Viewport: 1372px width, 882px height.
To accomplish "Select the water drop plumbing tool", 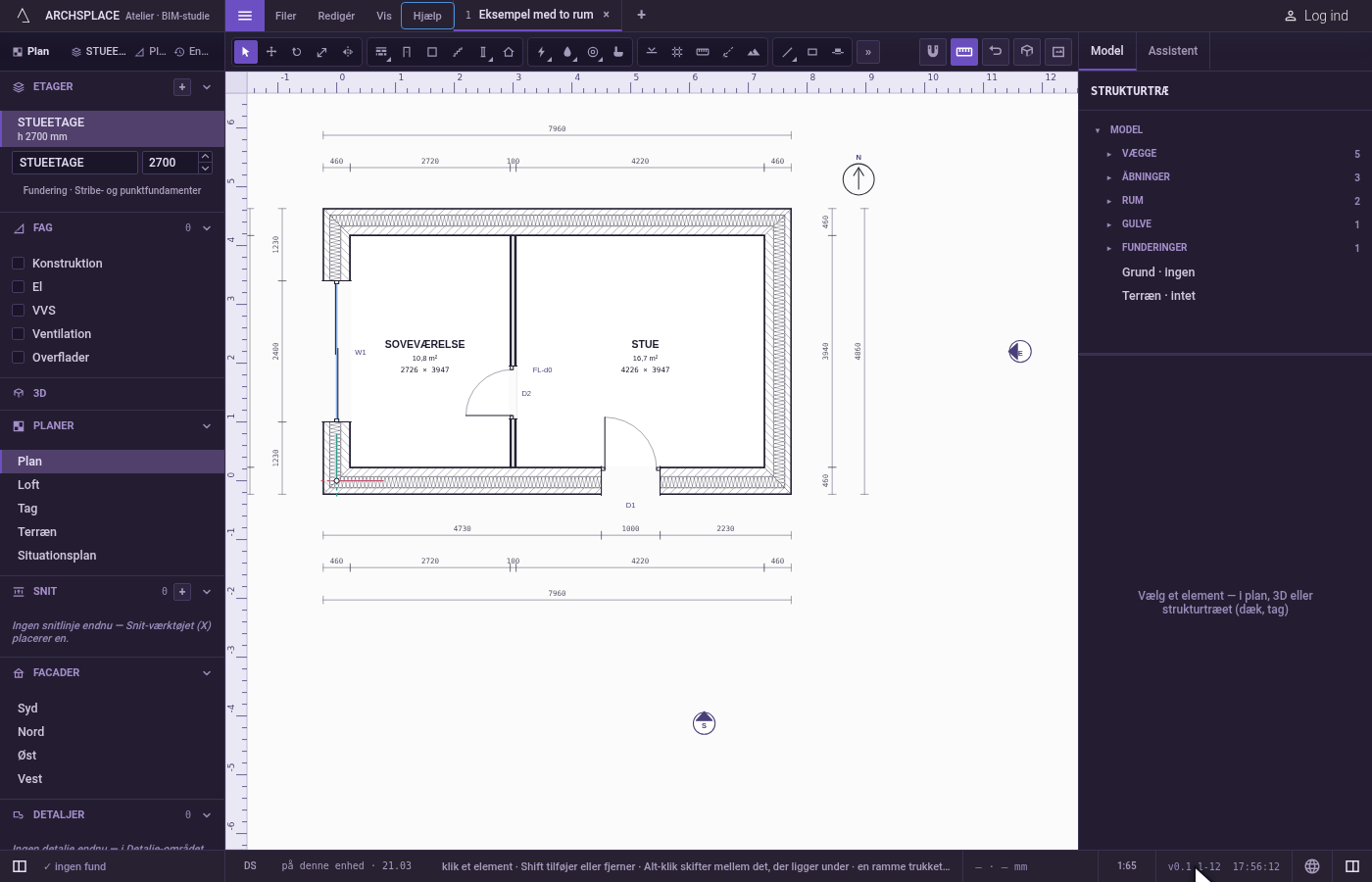I will 567,52.
